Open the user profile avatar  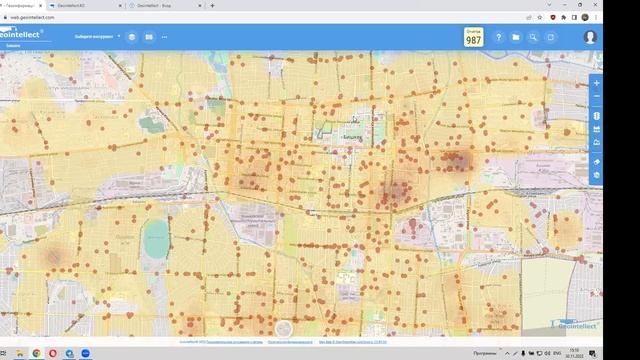pyautogui.click(x=590, y=37)
